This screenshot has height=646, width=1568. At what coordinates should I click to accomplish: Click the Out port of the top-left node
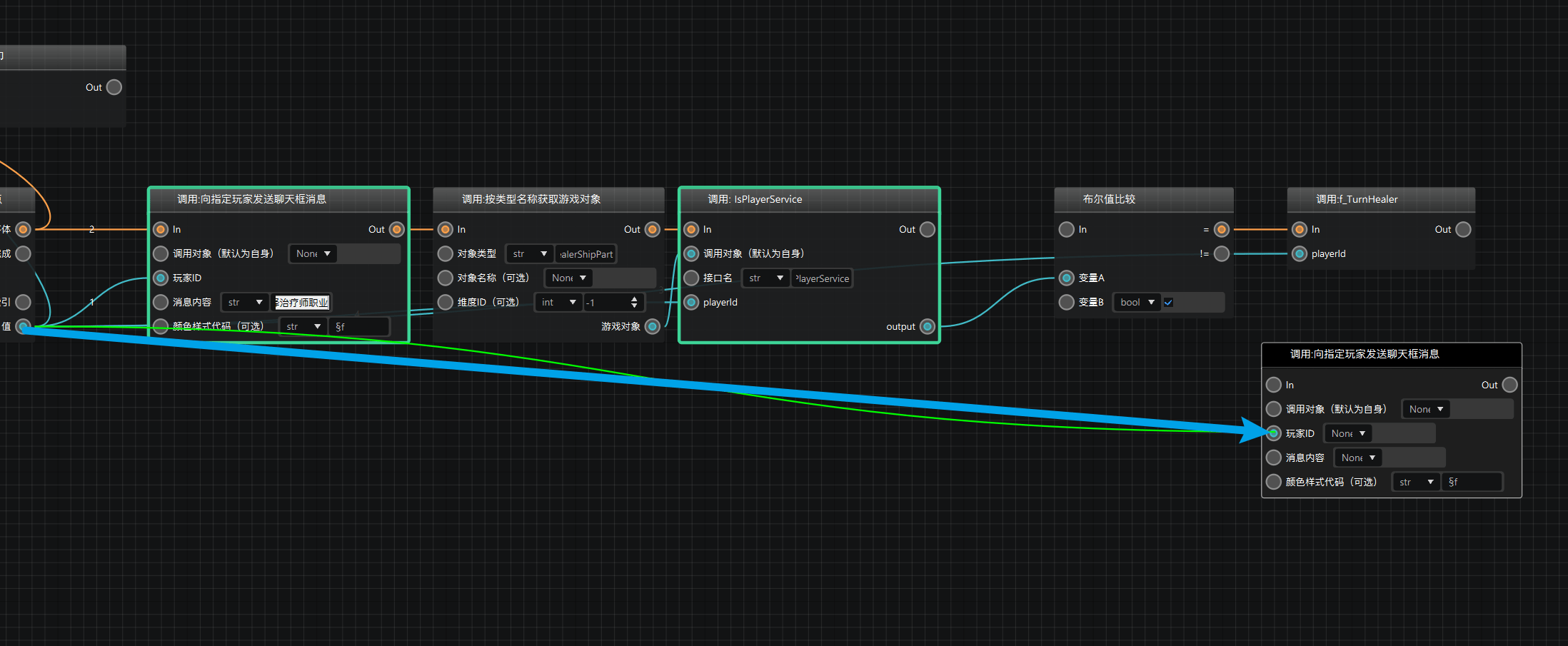(x=114, y=87)
